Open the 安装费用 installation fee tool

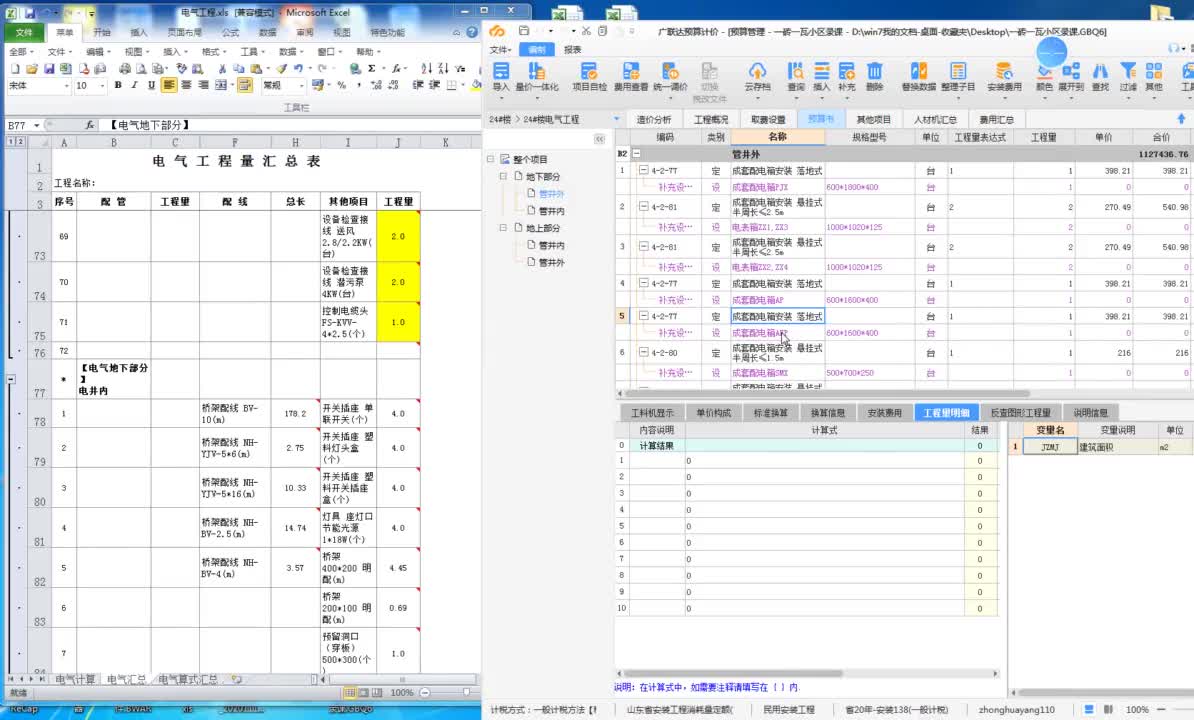1004,77
